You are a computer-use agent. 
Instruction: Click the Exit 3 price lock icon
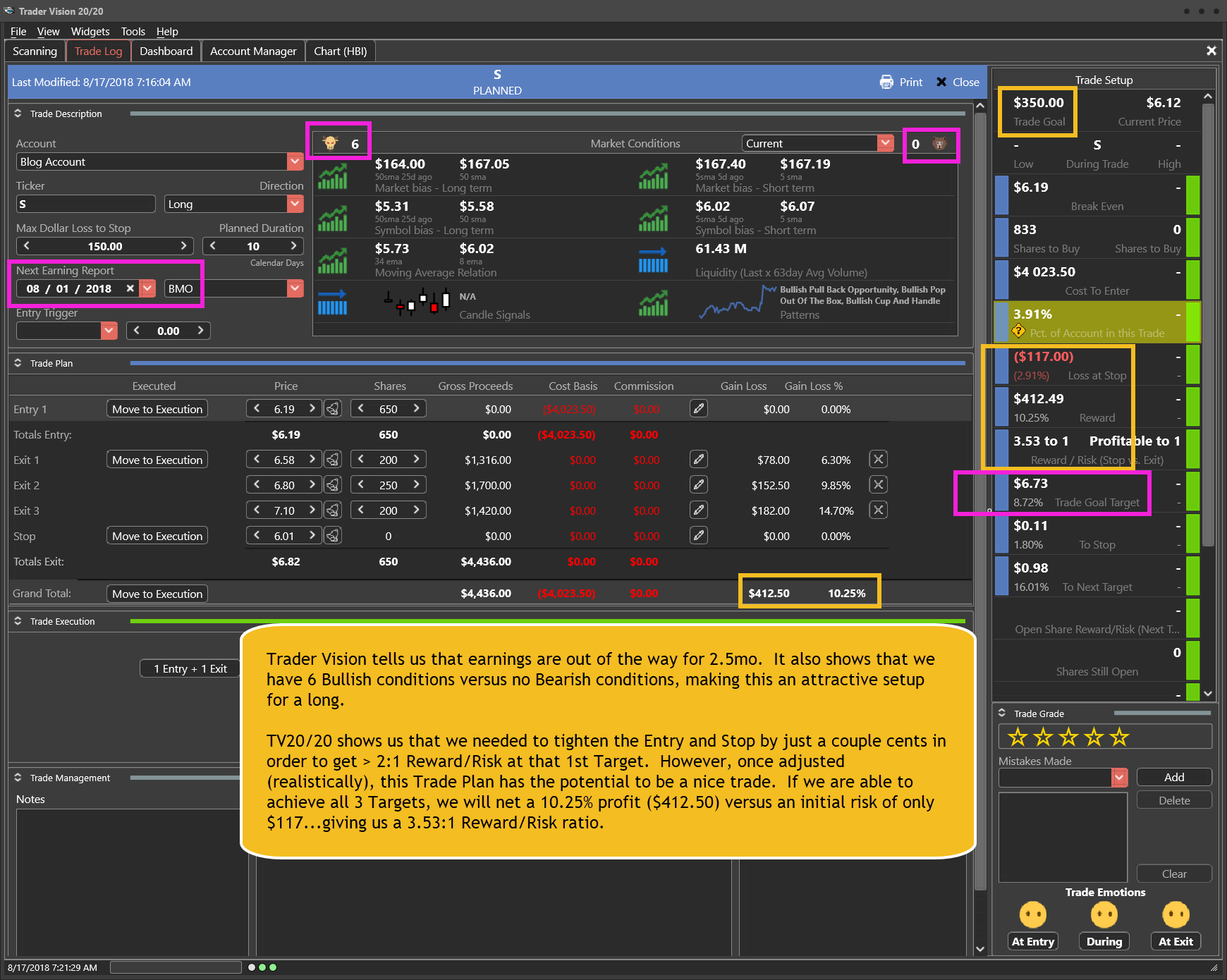click(333, 510)
